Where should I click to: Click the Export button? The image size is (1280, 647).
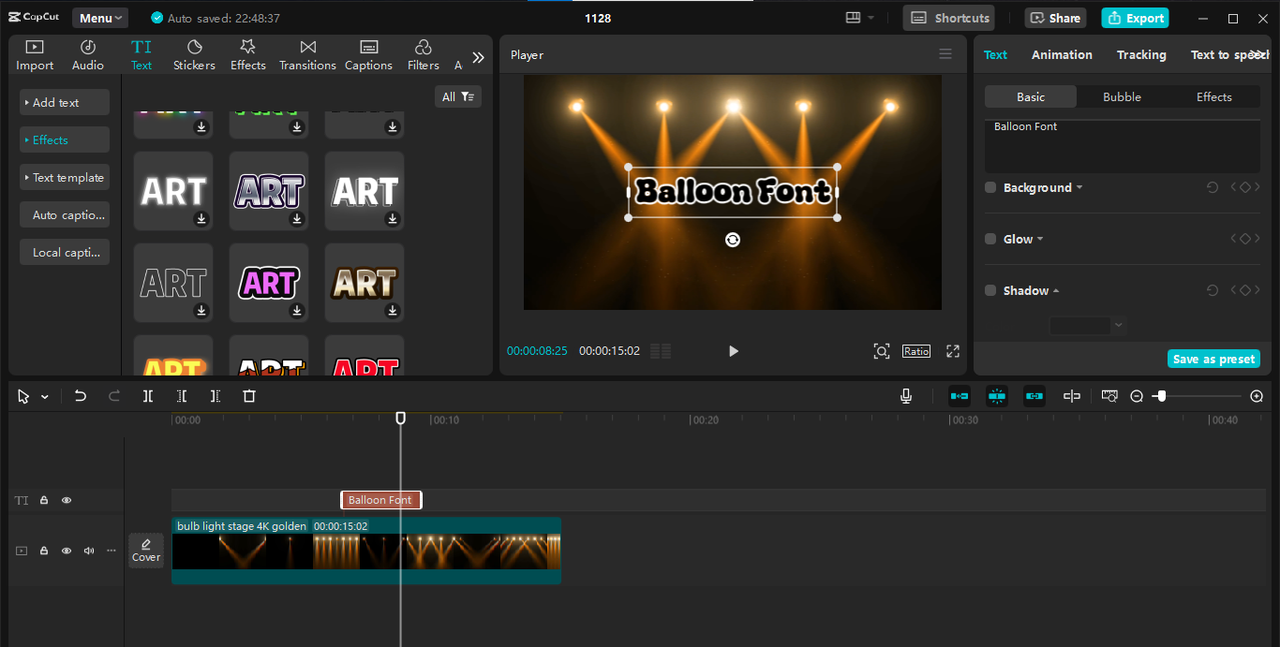(1135, 18)
